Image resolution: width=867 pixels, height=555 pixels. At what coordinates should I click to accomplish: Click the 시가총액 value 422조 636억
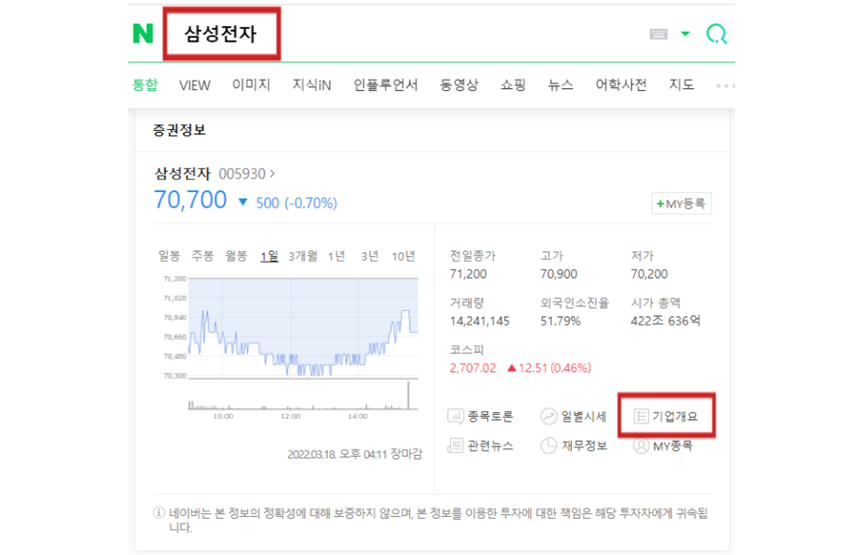point(666,321)
